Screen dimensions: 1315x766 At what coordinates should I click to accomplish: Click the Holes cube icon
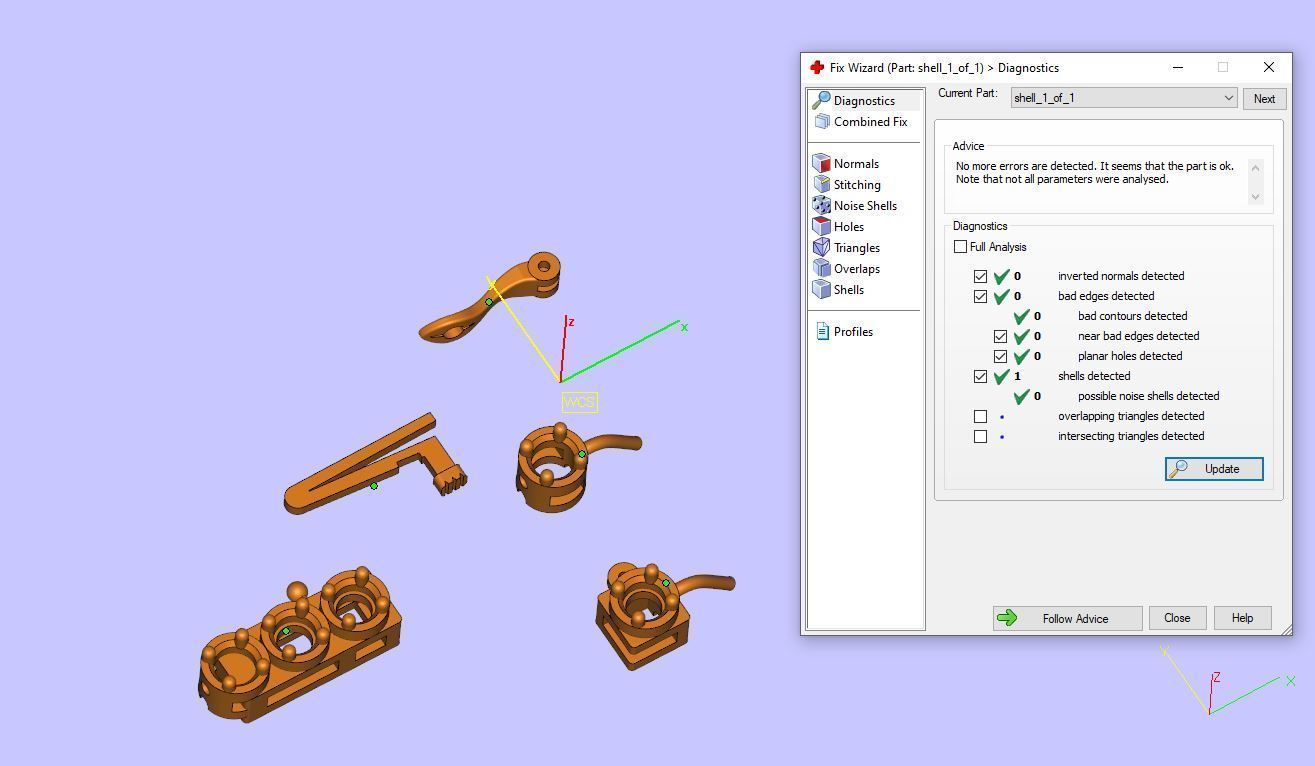[x=822, y=226]
